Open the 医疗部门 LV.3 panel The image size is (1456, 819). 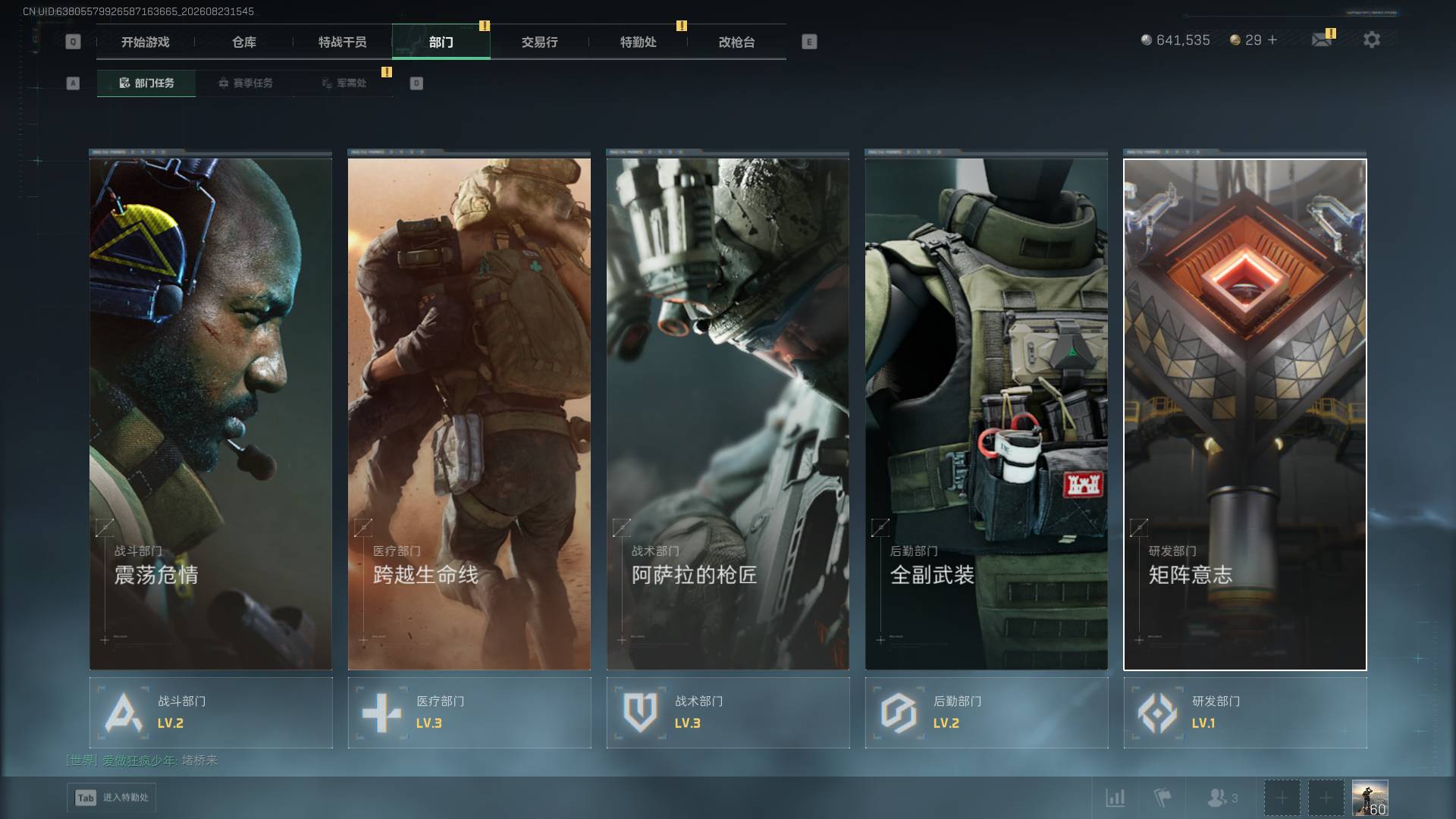coord(469,712)
